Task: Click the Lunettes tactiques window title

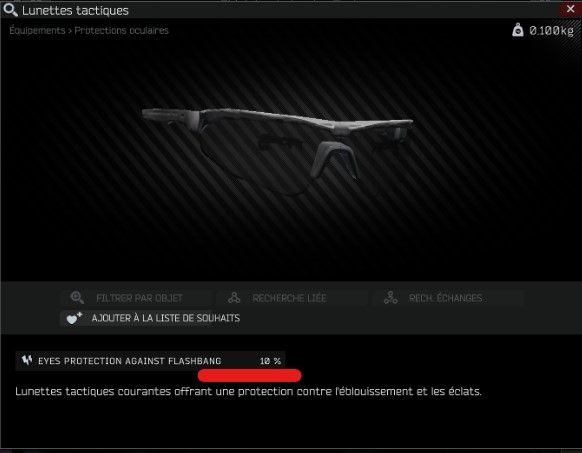Action: (75, 10)
